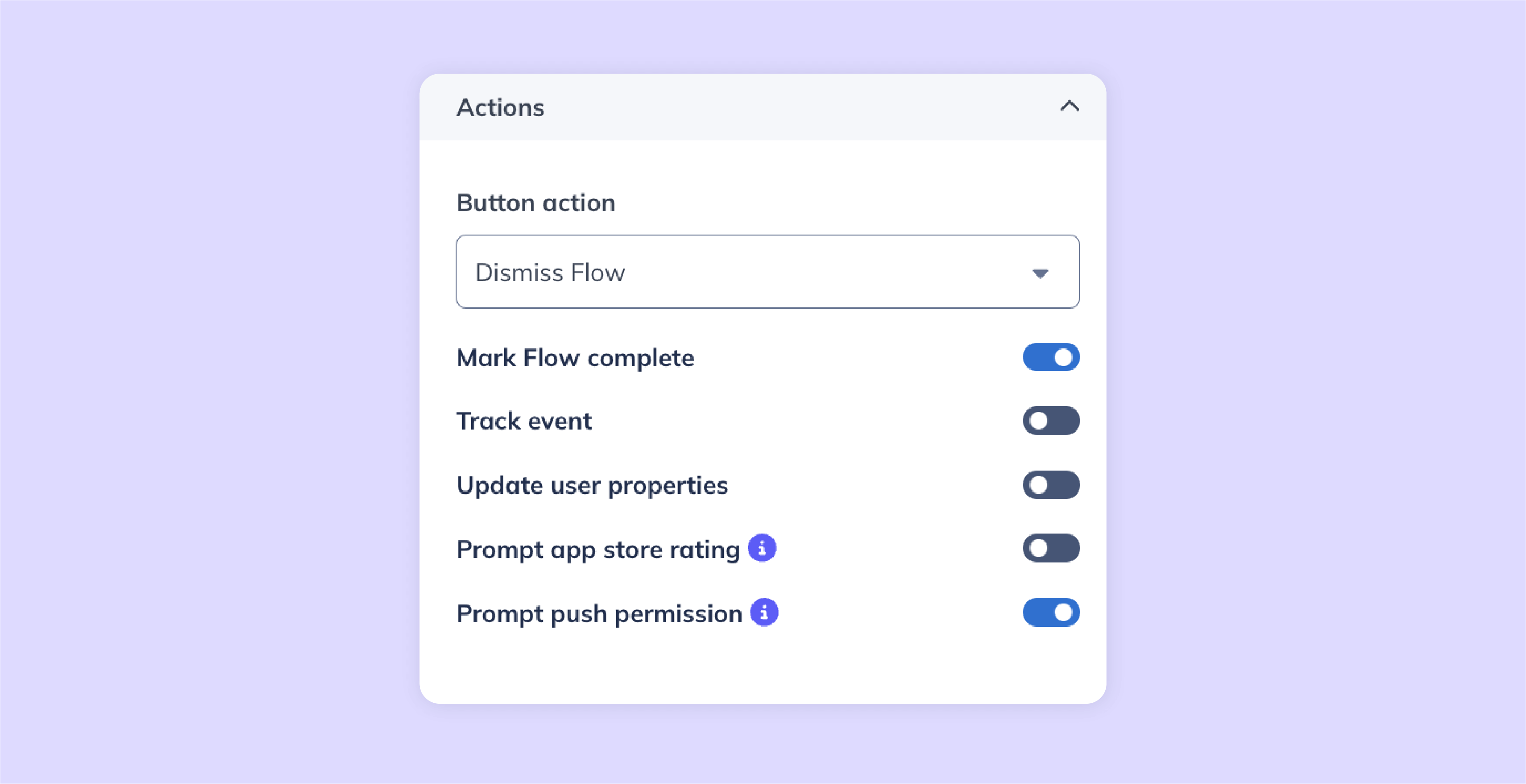Click the Prompt push permission text
The width and height of the screenshot is (1526, 784).
pos(599,614)
